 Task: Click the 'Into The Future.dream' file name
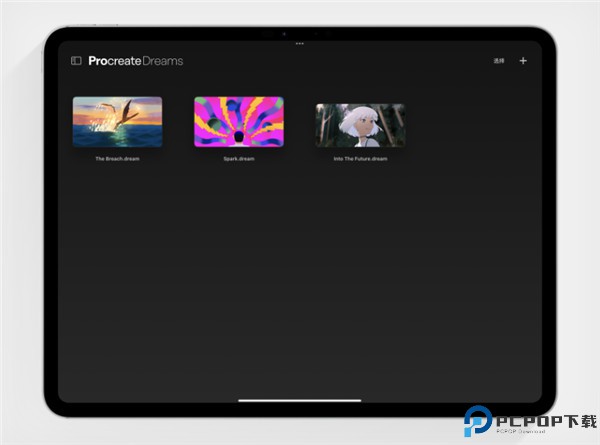(360, 159)
